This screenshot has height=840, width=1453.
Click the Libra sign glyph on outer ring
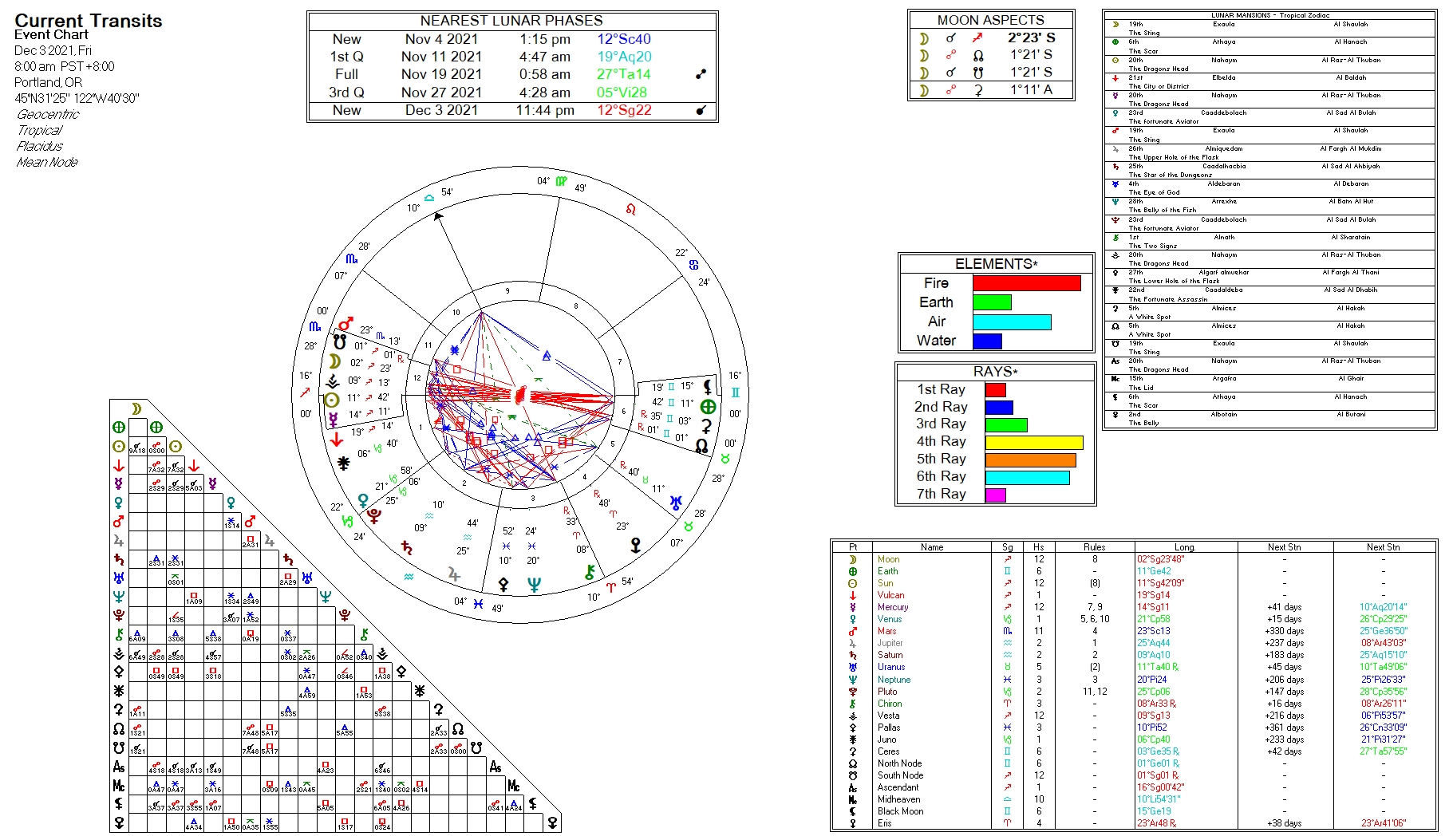pyautogui.click(x=429, y=198)
